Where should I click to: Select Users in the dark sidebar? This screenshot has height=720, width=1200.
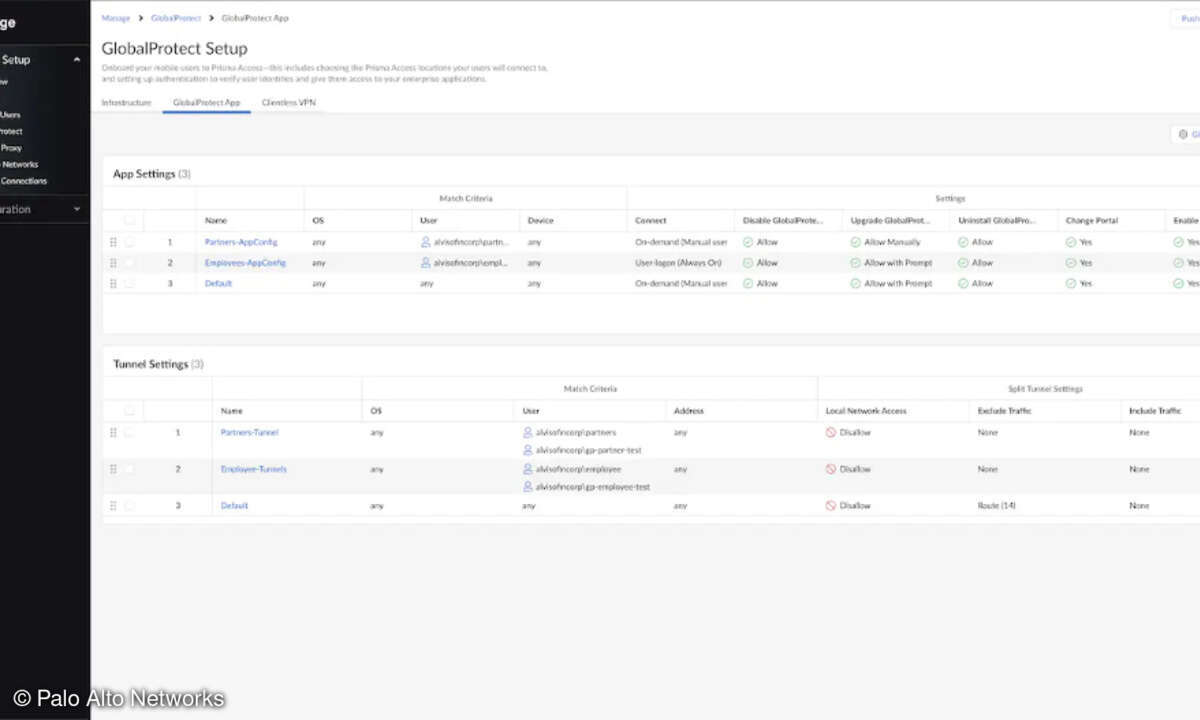tap(10, 115)
